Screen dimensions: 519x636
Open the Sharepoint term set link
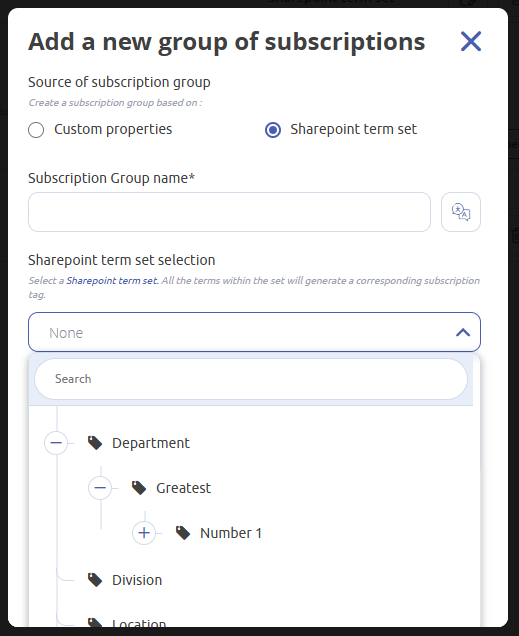click(x=112, y=281)
